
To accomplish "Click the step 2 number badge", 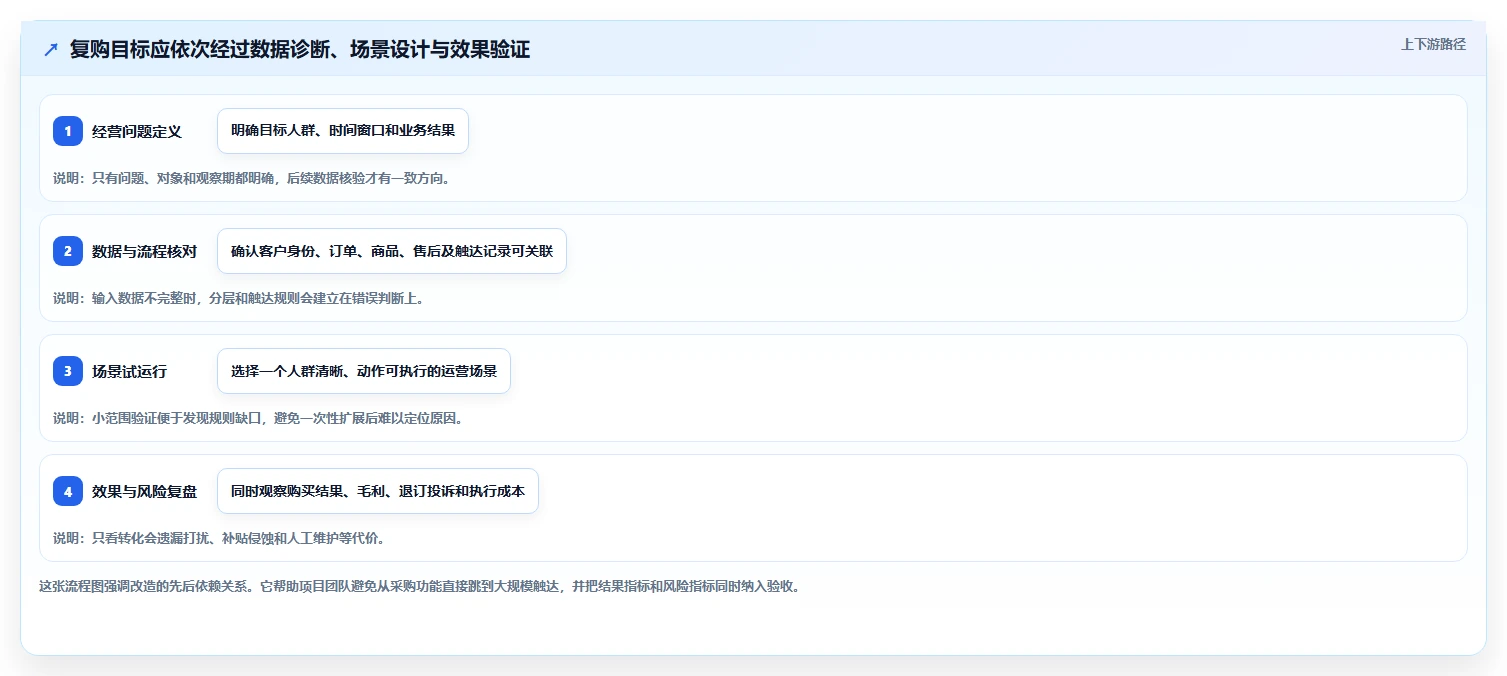I will point(68,251).
